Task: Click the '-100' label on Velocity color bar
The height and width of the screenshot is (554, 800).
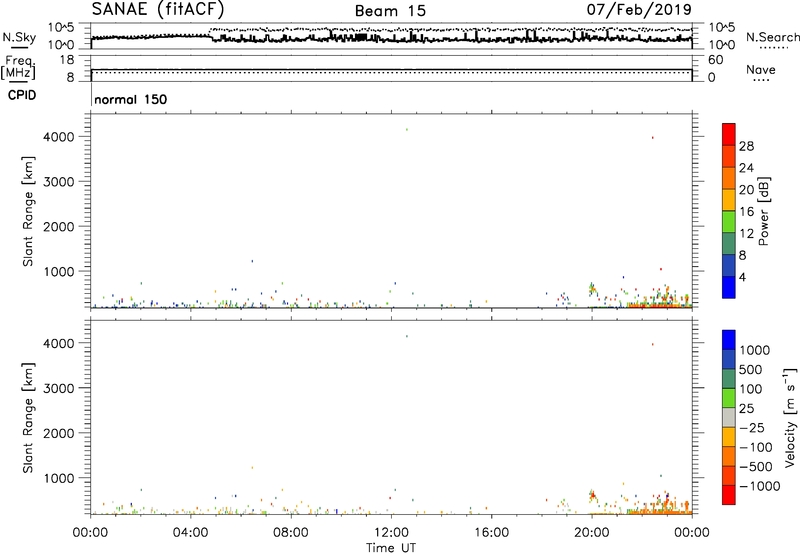Action: (x=755, y=447)
